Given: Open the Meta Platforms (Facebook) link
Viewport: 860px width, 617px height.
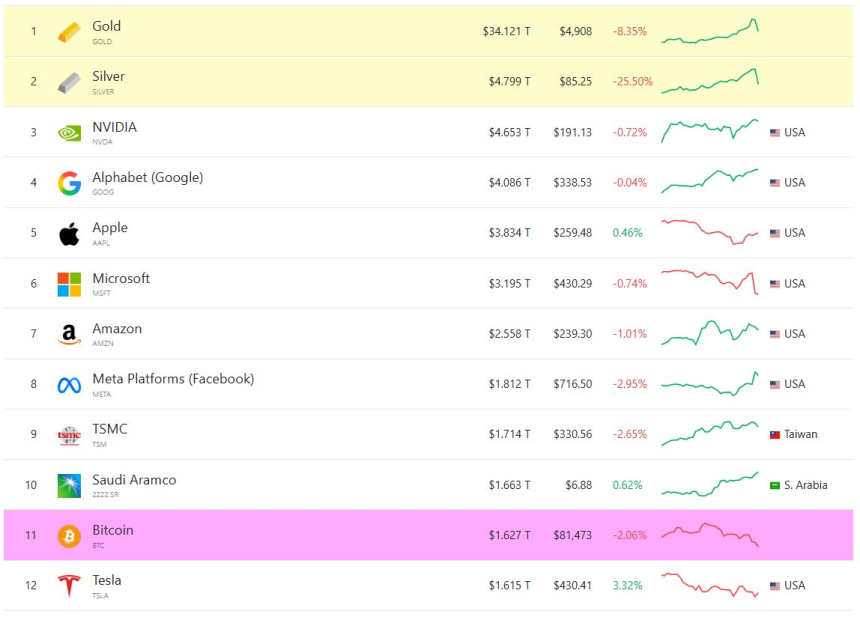Looking at the screenshot, I should click(x=173, y=379).
